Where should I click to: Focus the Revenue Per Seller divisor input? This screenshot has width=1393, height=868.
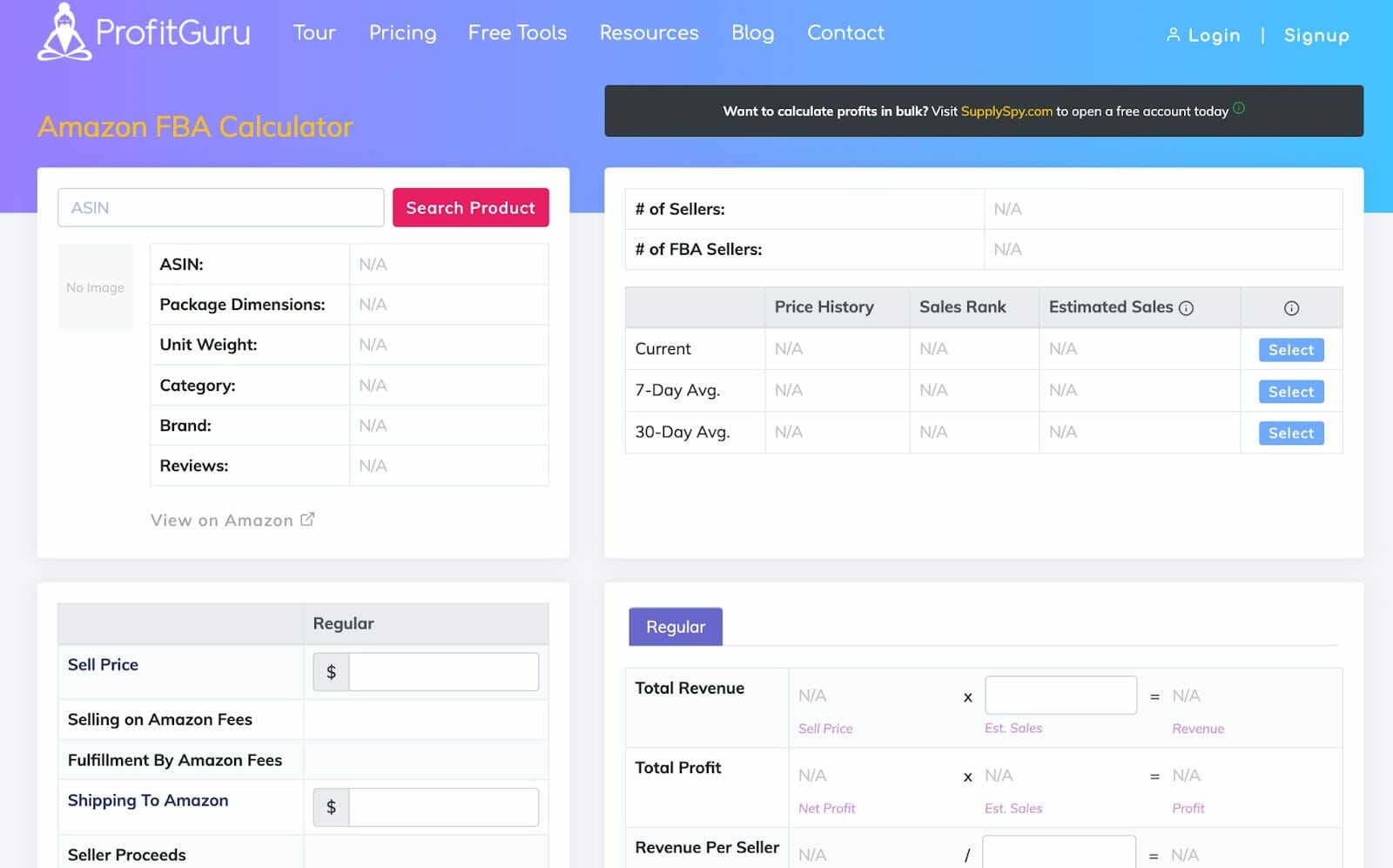[x=1059, y=852]
